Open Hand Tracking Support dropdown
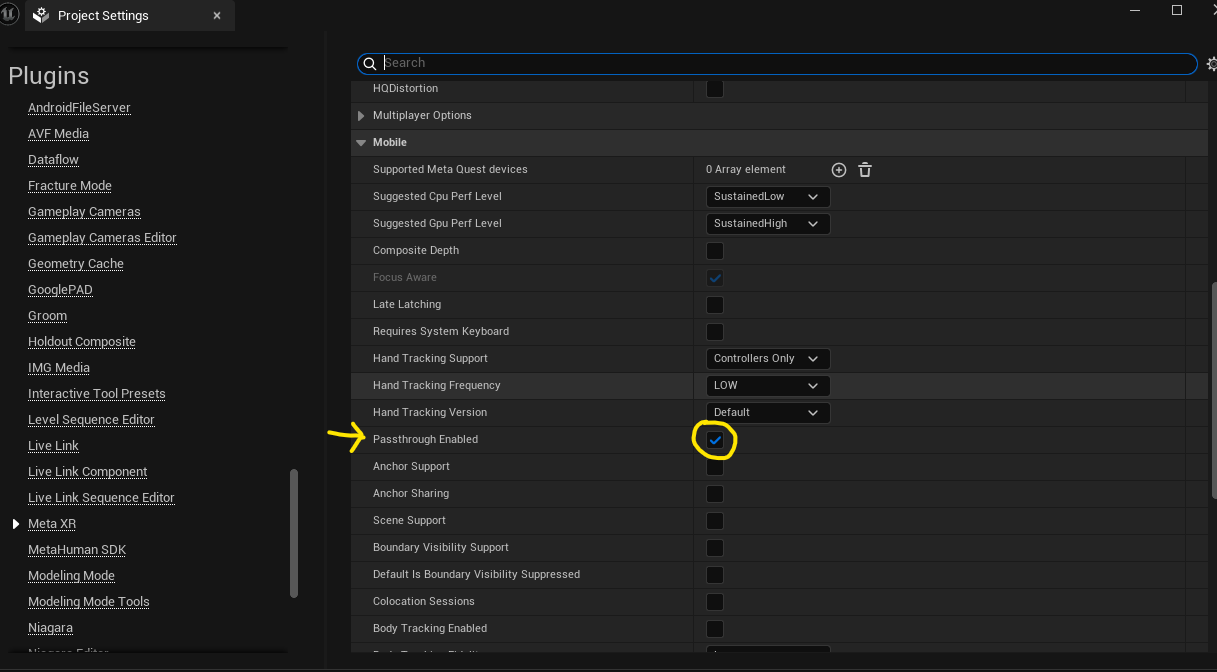Viewport: 1217px width, 672px height. pos(767,359)
